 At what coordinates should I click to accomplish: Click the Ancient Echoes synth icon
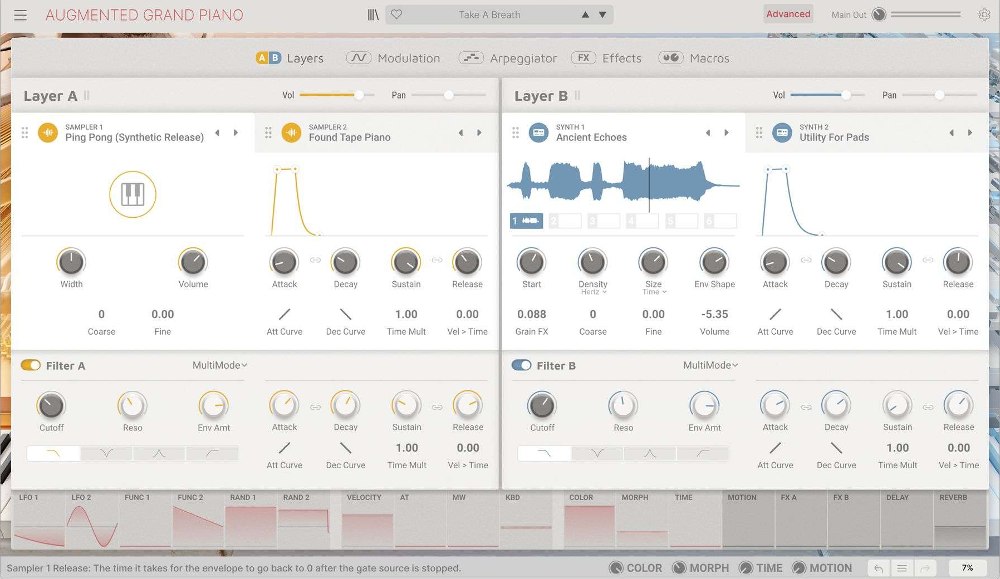(x=538, y=132)
